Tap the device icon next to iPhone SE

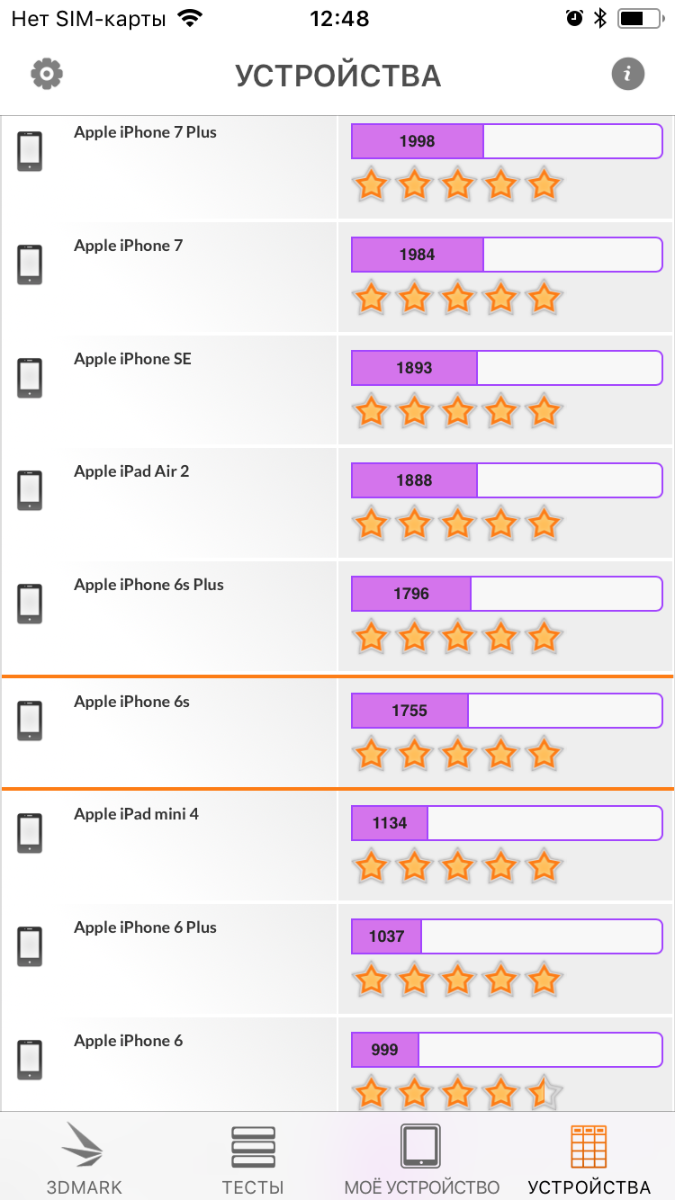[30, 378]
